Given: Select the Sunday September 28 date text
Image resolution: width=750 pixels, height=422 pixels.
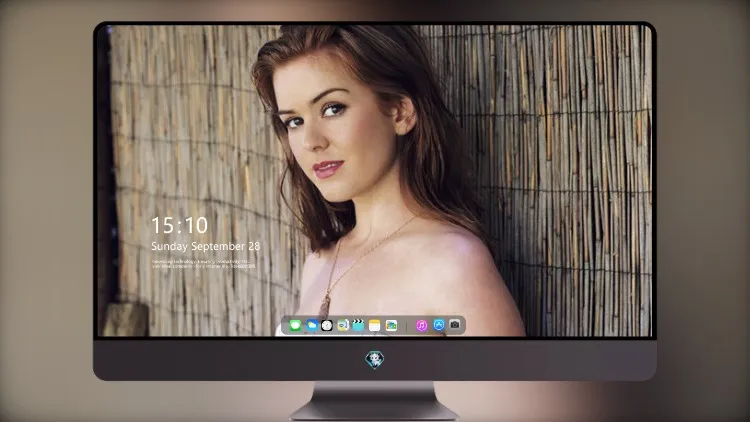Looking at the screenshot, I should click(206, 246).
